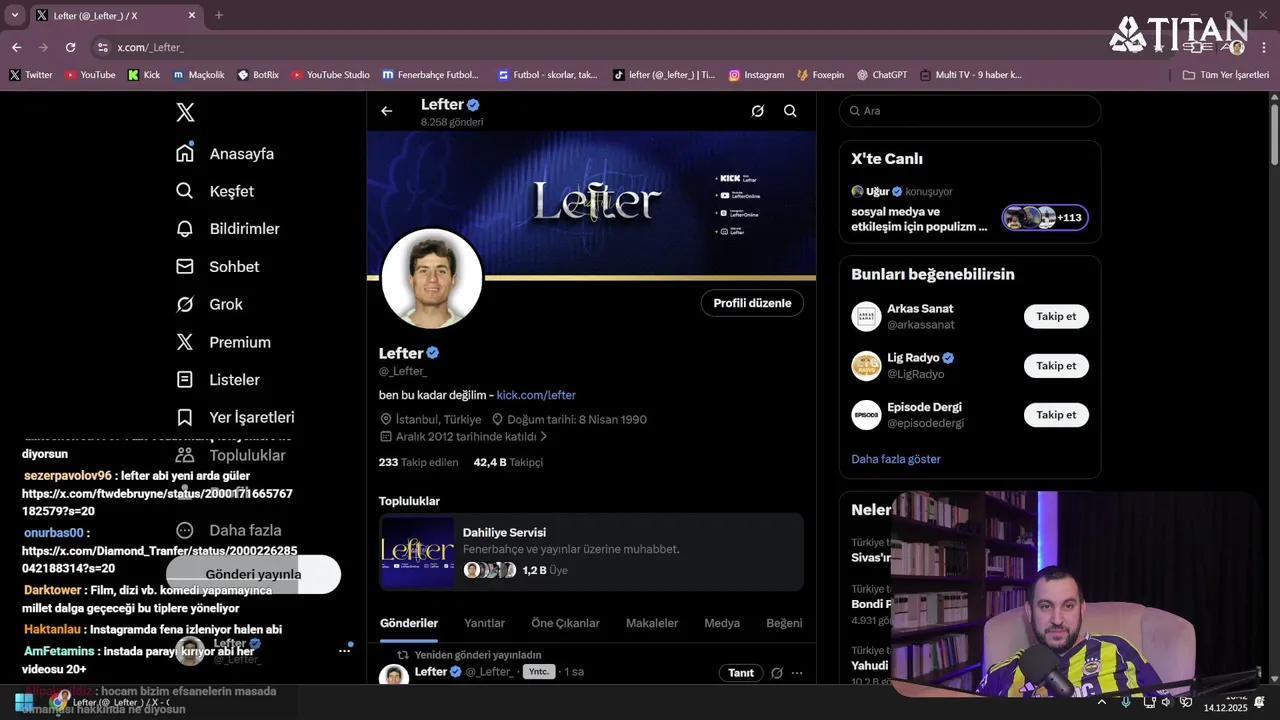Select Öne Çıkanlar tab
The width and height of the screenshot is (1280, 720).
click(x=565, y=623)
